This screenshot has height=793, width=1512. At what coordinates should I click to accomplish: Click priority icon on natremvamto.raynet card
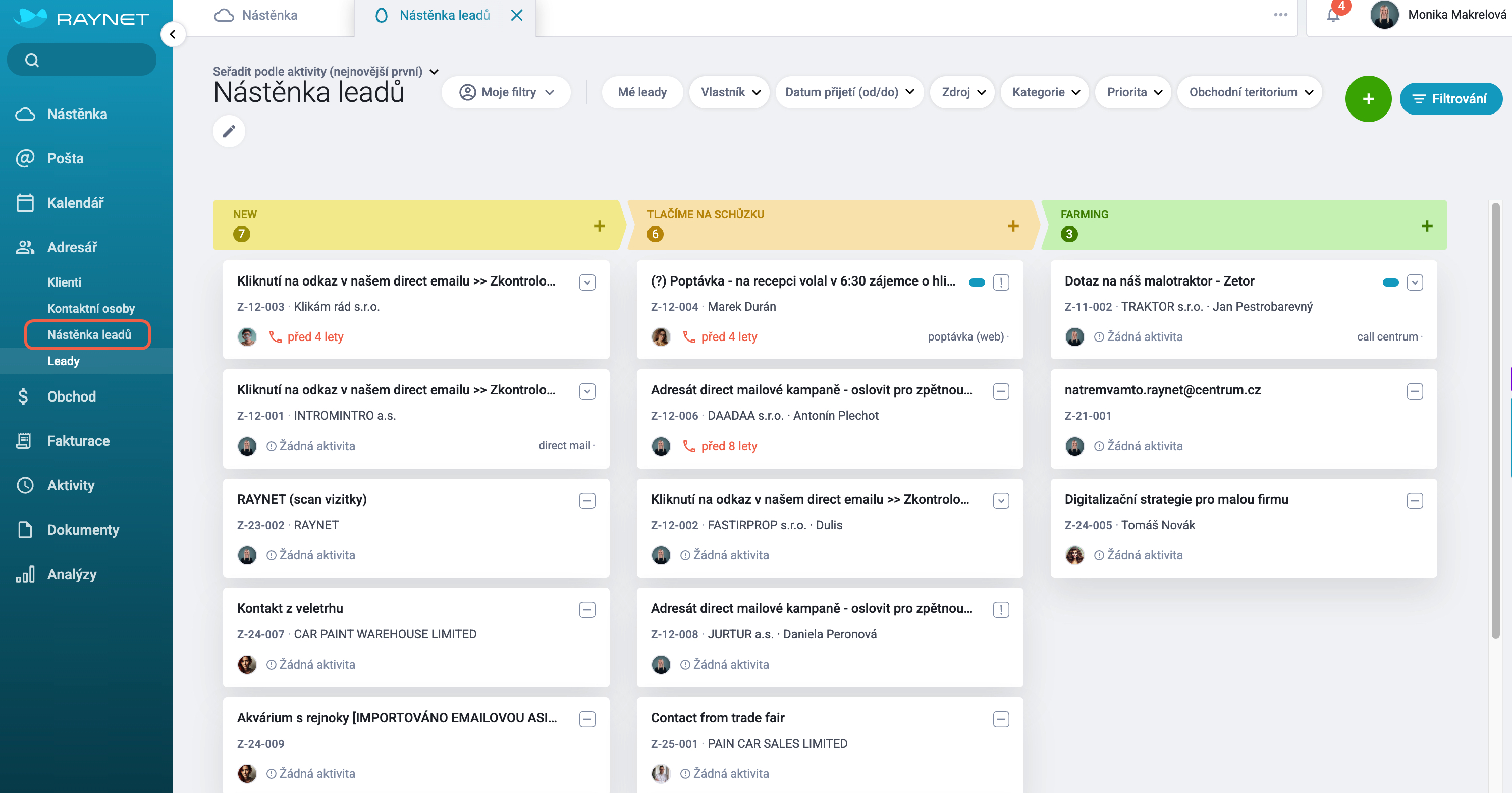click(x=1415, y=392)
